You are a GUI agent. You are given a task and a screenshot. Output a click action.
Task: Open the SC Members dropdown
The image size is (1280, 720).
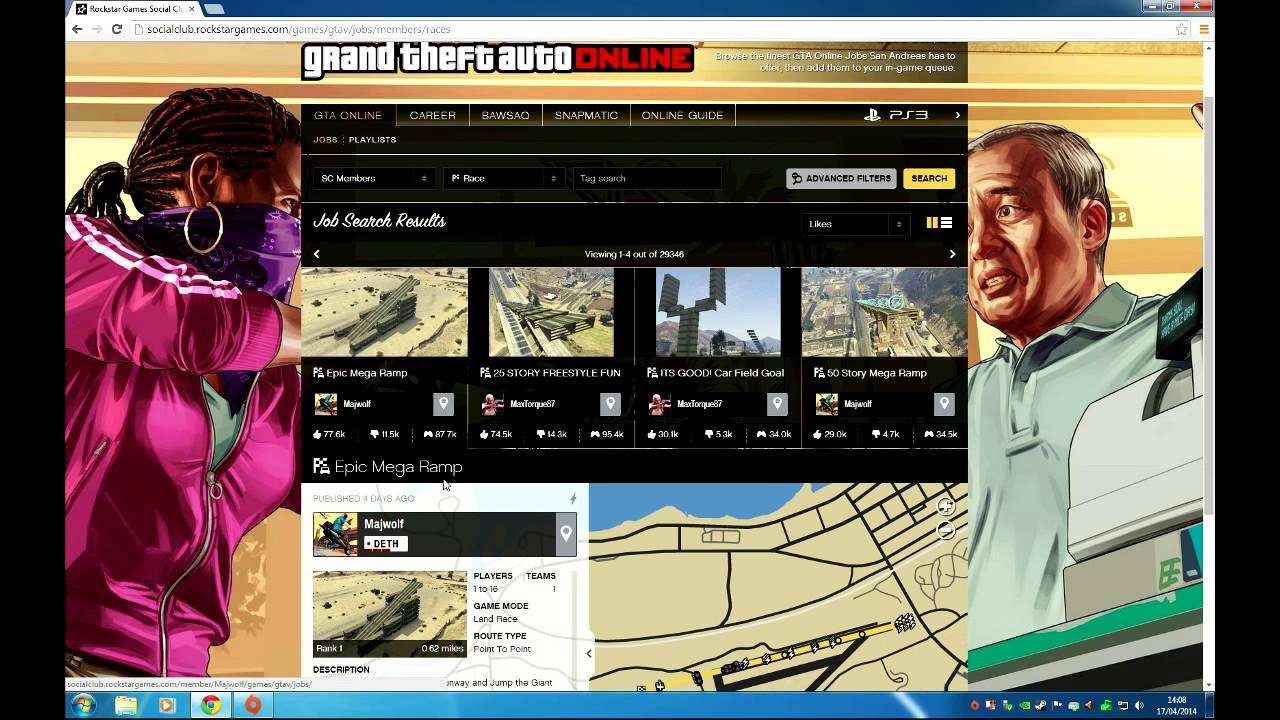(373, 178)
